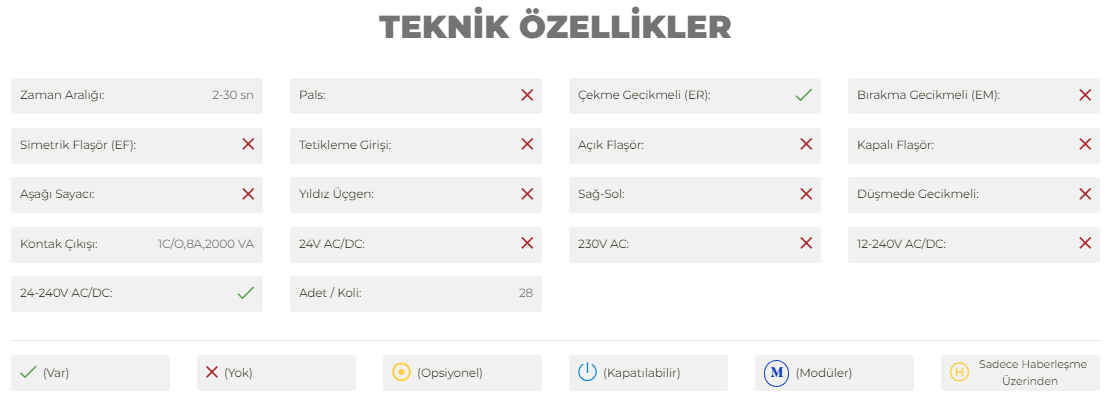Click the red X next to Yıldız Üçgen
Image resolution: width=1107 pixels, height=400 pixels.
527,194
